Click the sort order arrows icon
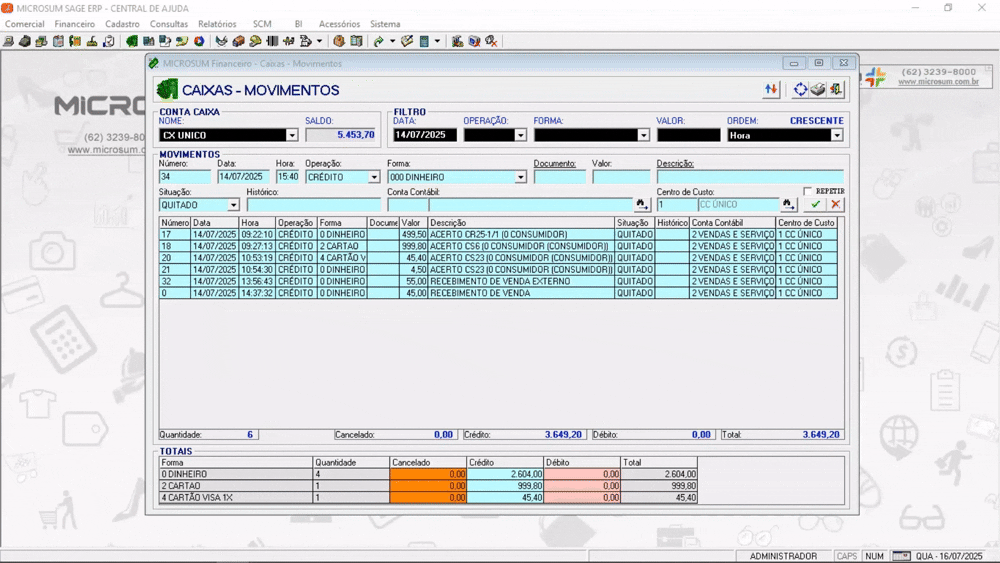 (x=771, y=90)
